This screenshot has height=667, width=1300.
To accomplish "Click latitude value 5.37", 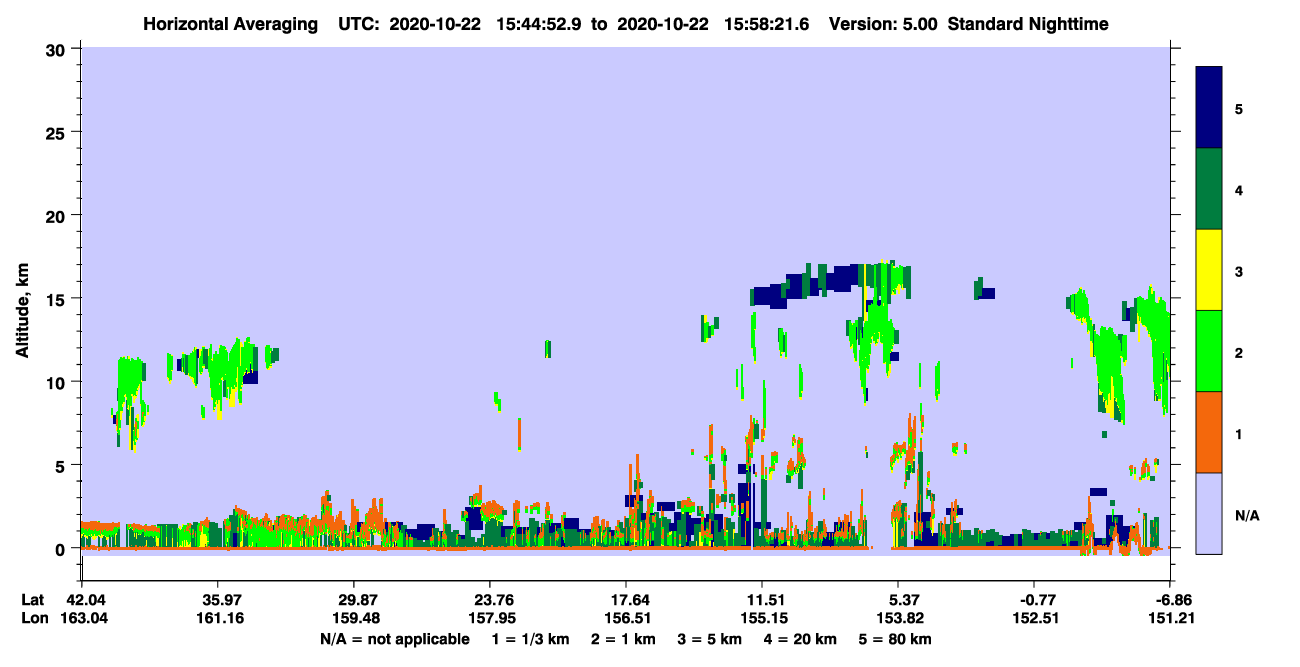I will tap(898, 600).
